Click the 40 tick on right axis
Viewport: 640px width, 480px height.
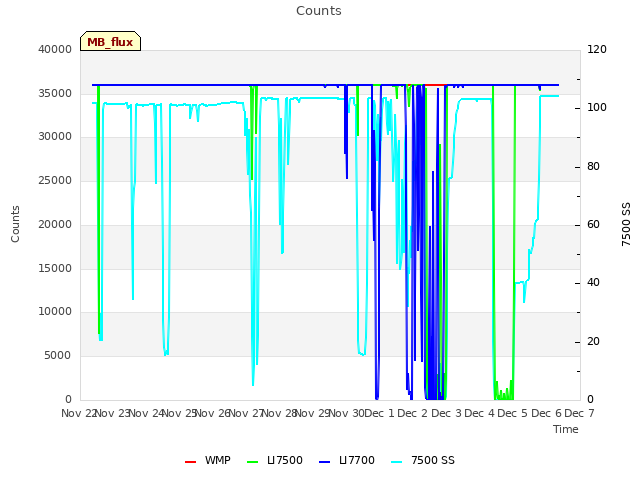point(593,282)
